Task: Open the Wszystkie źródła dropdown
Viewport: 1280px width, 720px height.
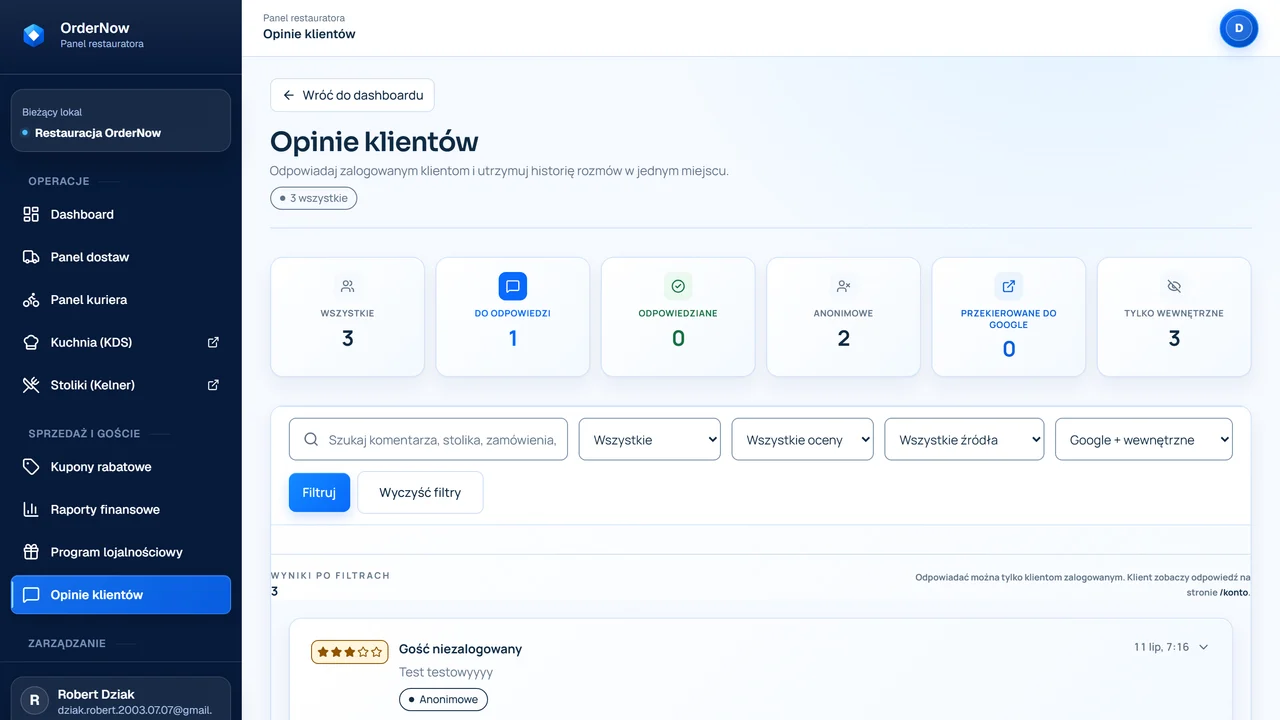Action: pyautogui.click(x=964, y=439)
